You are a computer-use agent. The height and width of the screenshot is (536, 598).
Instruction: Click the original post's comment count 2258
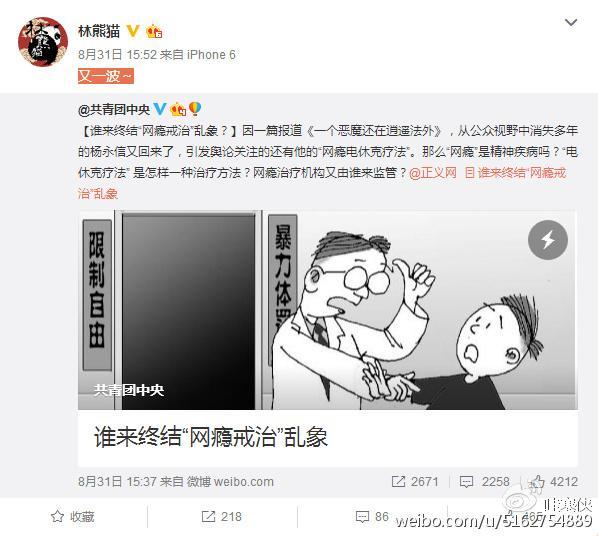pyautogui.click(x=484, y=481)
